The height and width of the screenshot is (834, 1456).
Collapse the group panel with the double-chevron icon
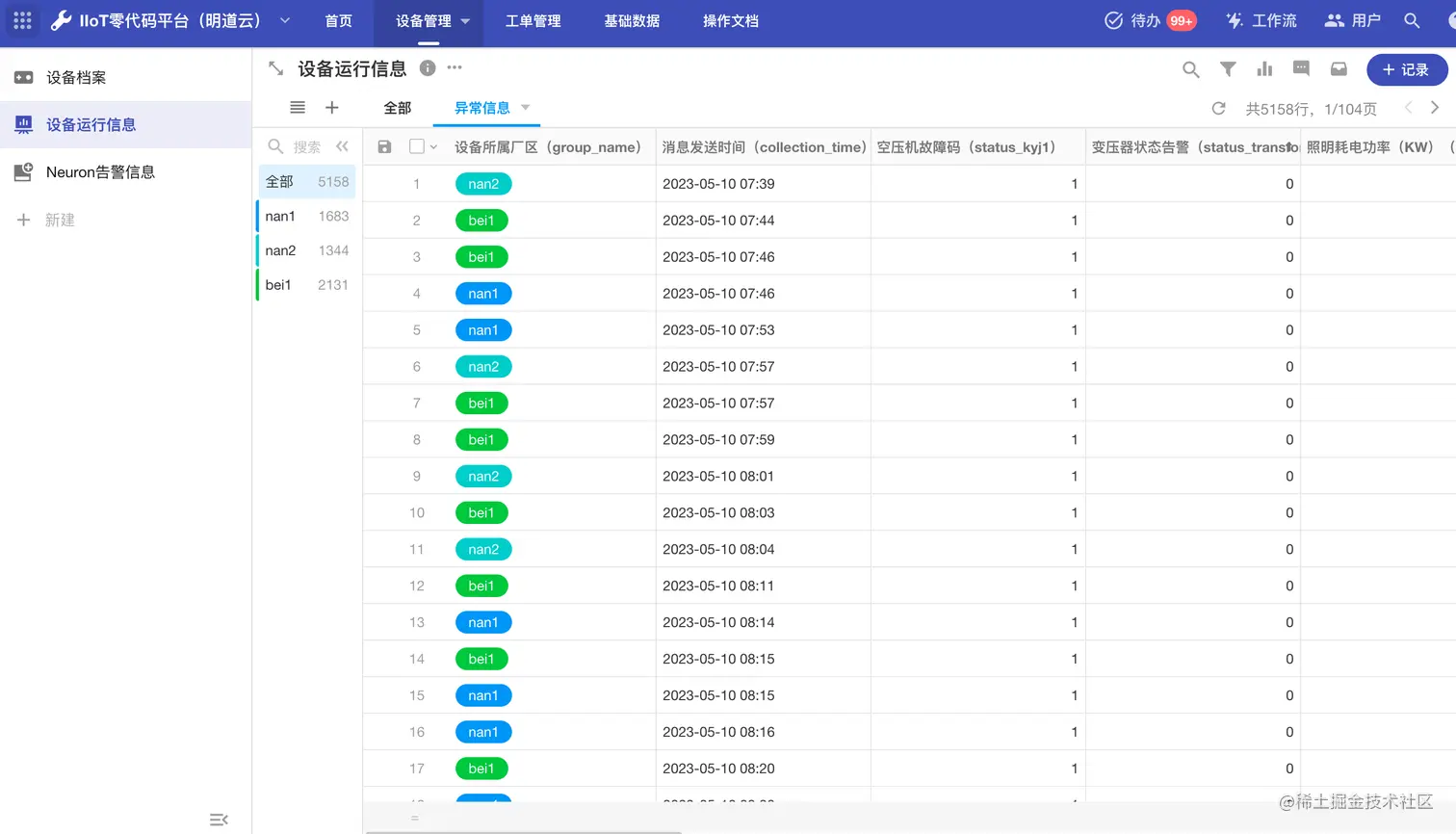coord(343,146)
